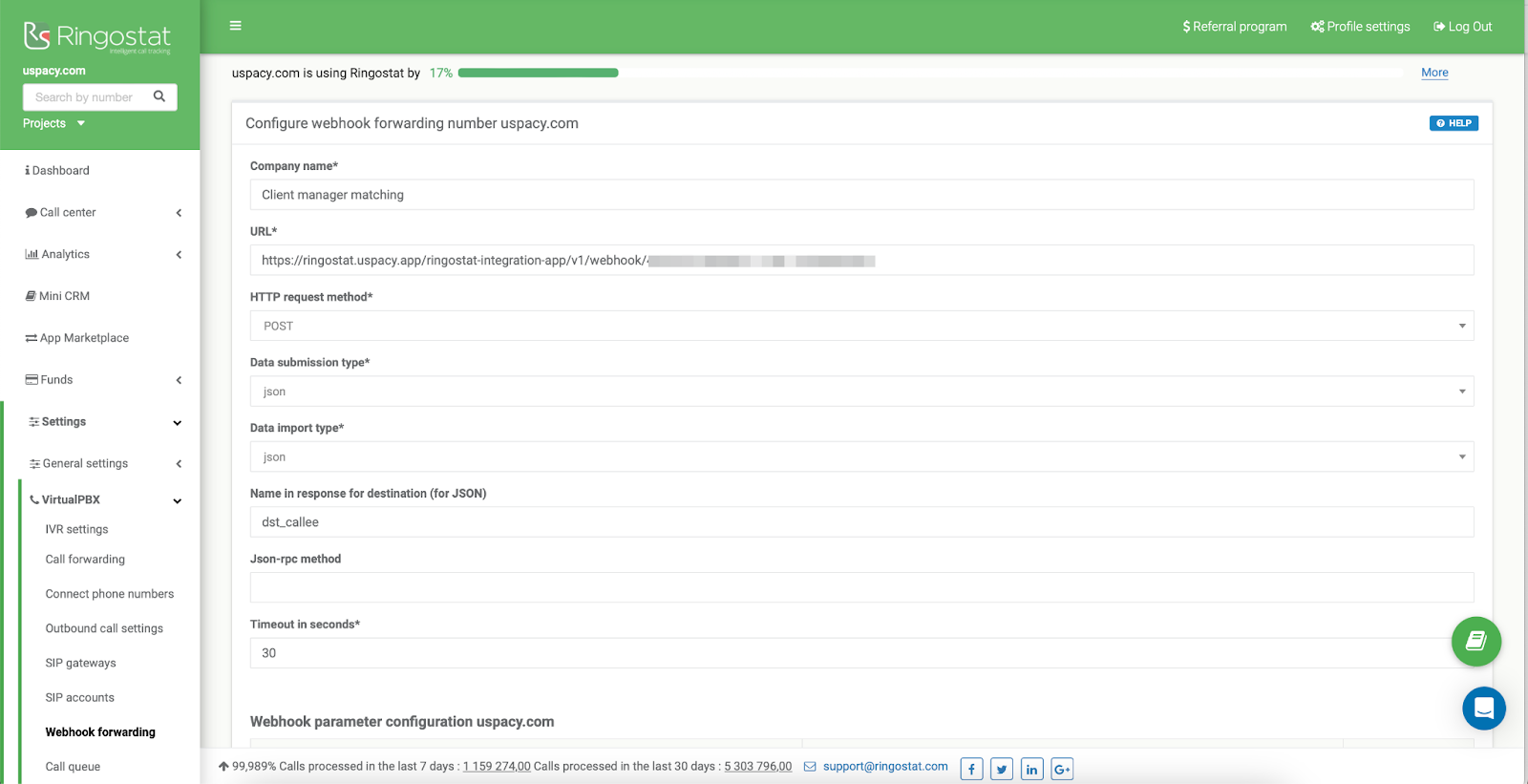Open Ringostat's LinkedIn page icon
This screenshot has height=784, width=1528.
(x=1032, y=769)
